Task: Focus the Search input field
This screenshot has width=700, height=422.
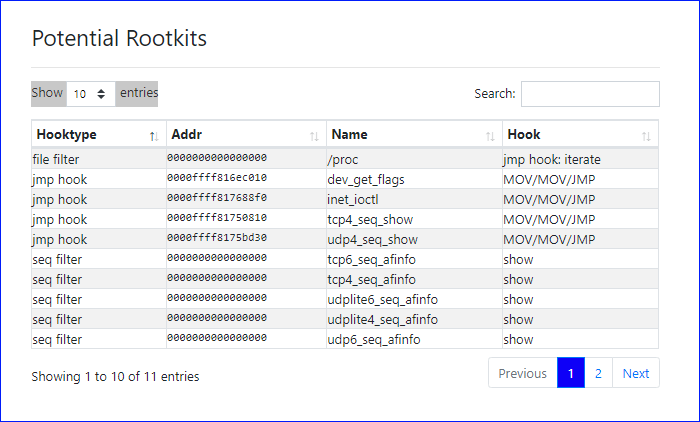Action: [x=590, y=94]
